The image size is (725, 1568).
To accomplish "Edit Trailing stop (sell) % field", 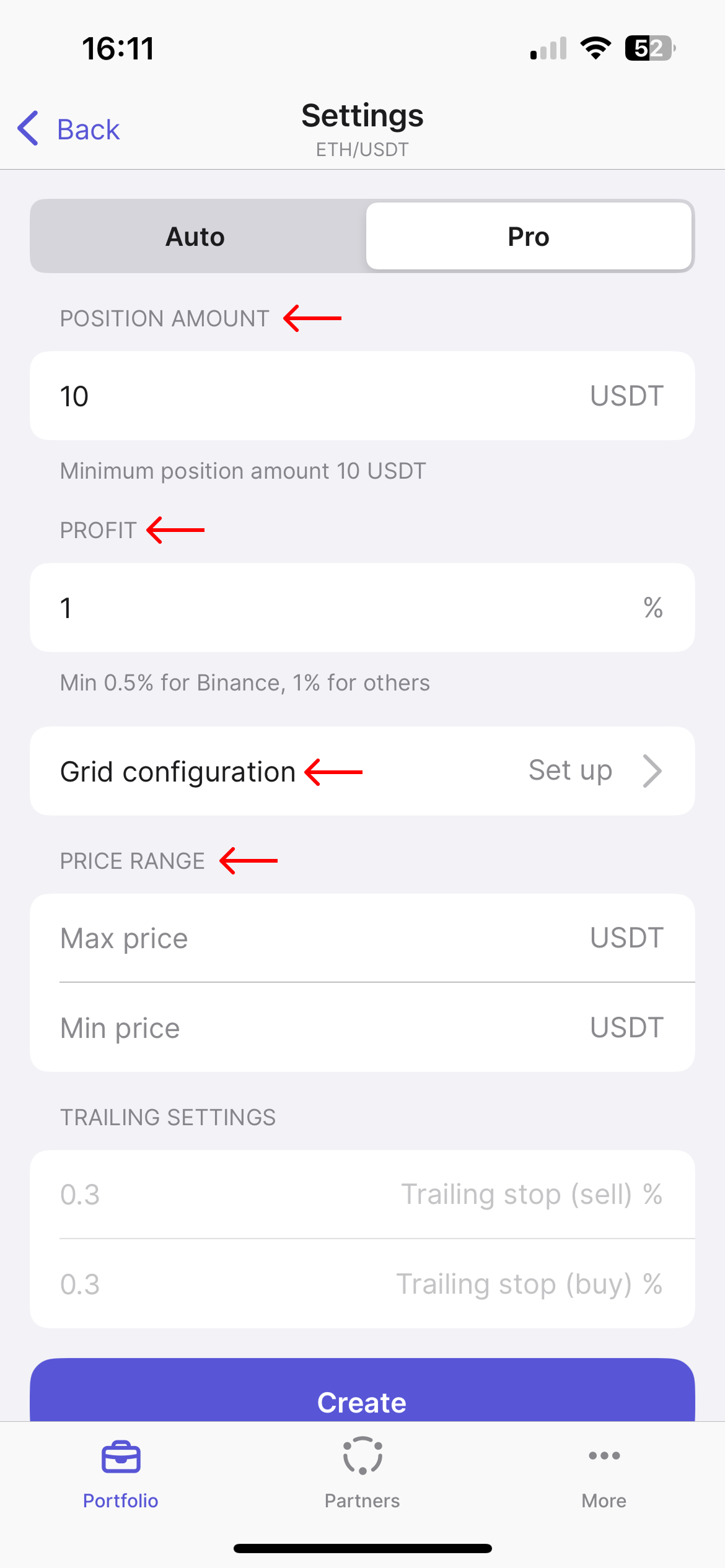I will [x=310, y=1195].
